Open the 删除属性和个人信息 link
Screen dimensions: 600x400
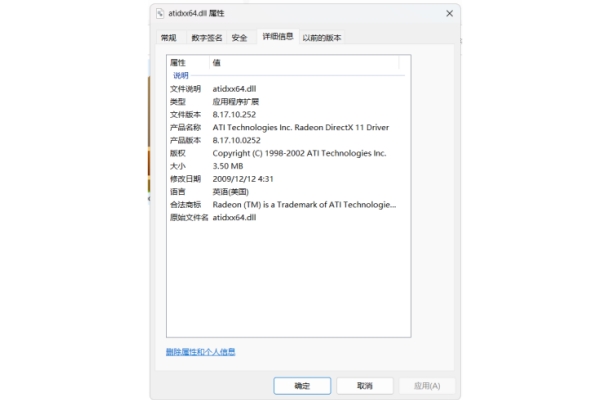(200, 352)
